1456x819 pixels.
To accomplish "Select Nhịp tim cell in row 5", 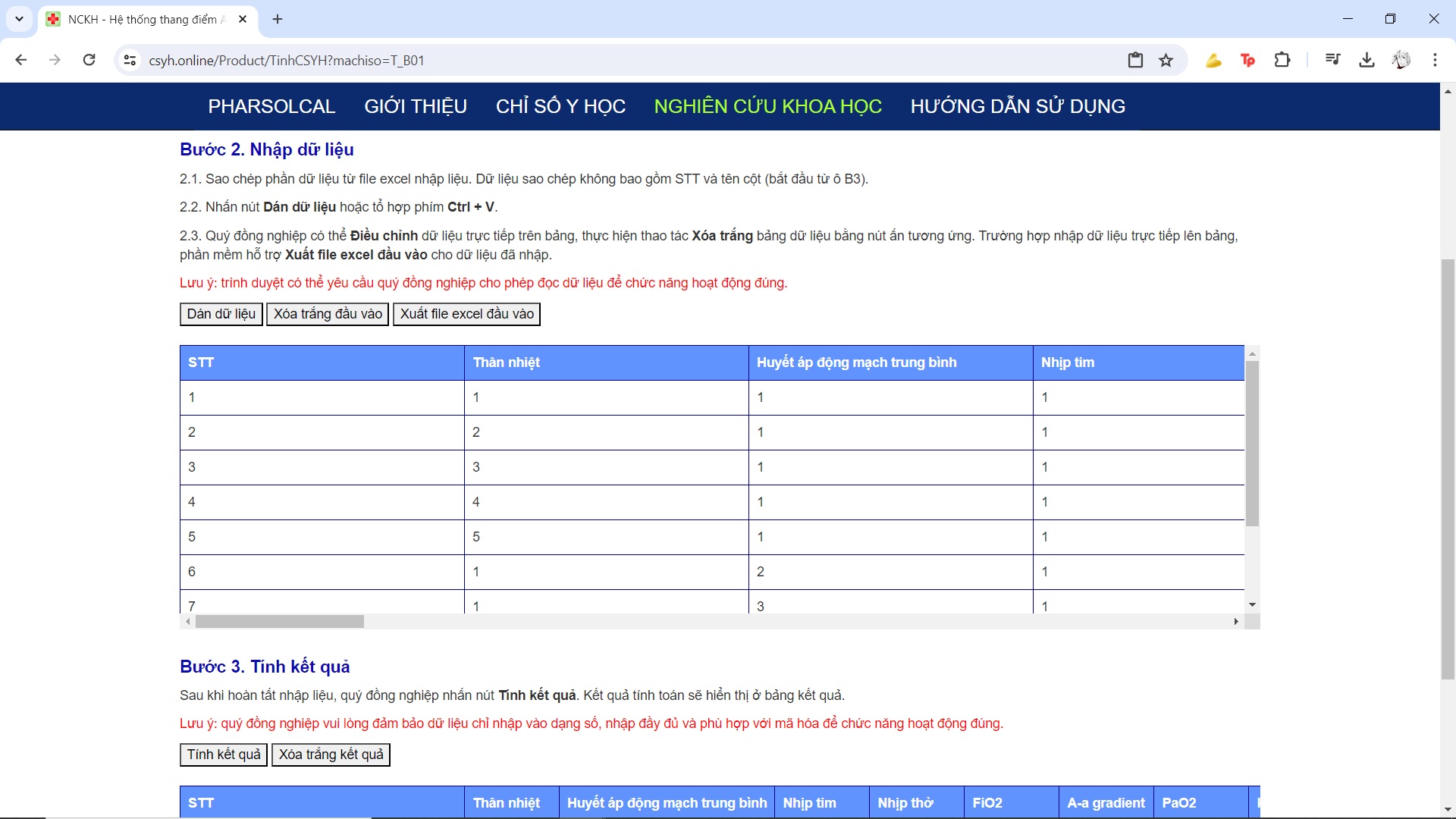I will point(1138,537).
